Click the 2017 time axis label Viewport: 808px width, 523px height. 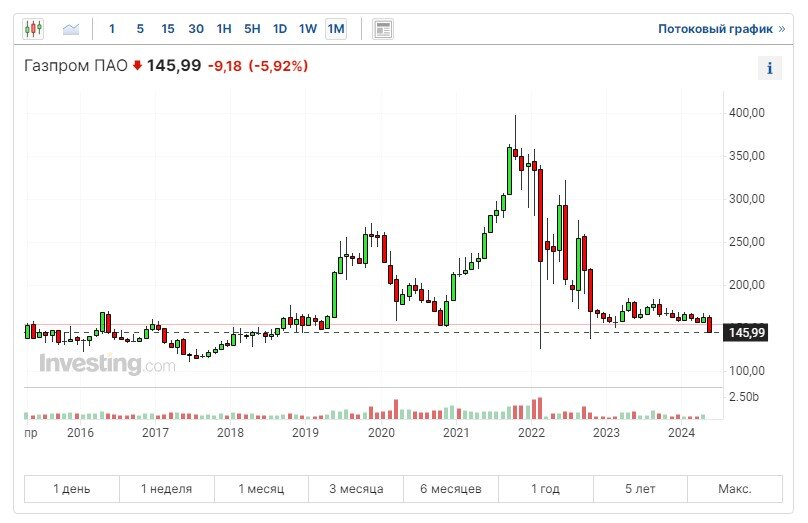[x=155, y=433]
